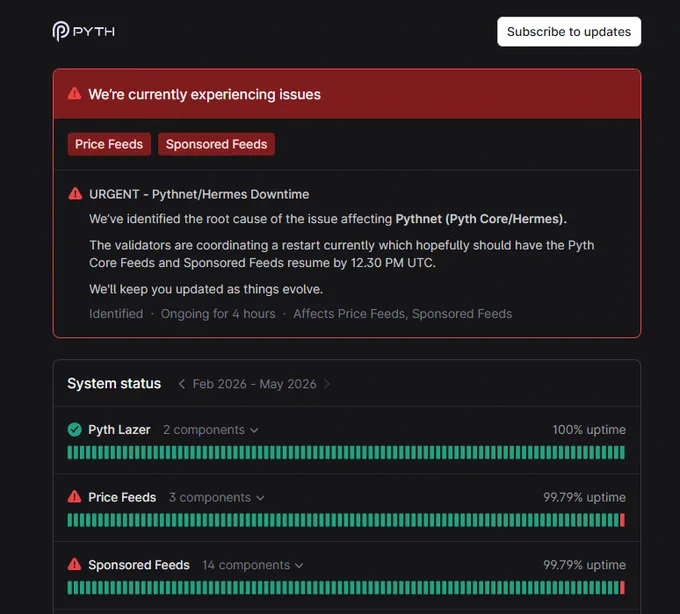Select the Price Feeds red tag

pos(109,144)
